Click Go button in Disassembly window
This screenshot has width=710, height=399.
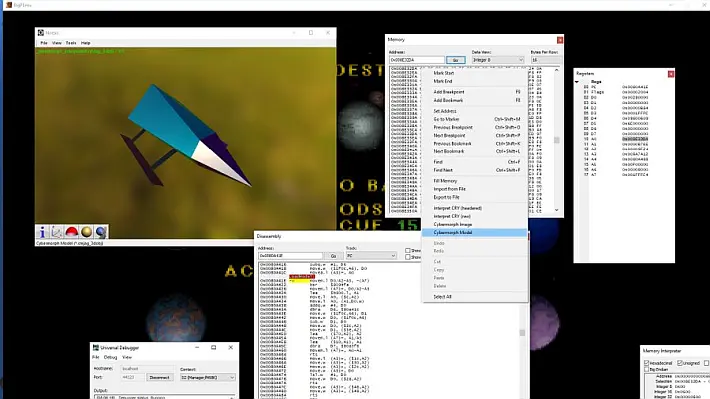click(333, 256)
